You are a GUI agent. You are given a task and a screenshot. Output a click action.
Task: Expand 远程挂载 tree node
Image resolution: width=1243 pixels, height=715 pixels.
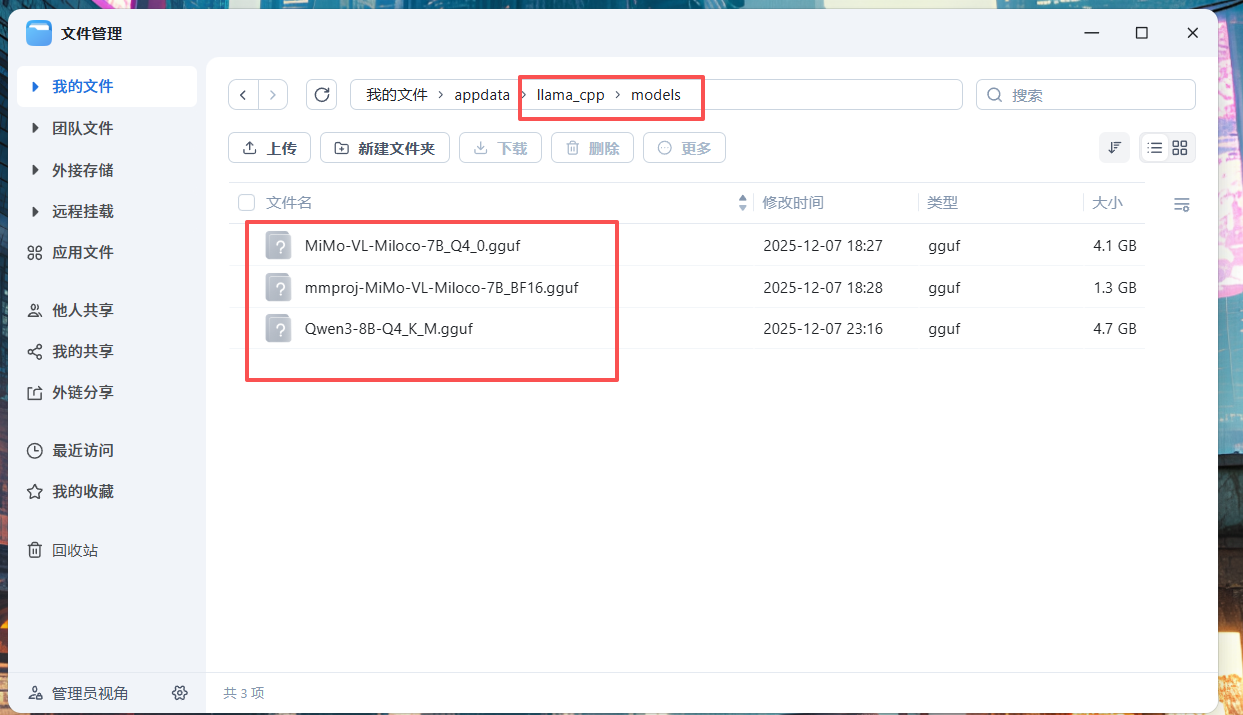36,211
